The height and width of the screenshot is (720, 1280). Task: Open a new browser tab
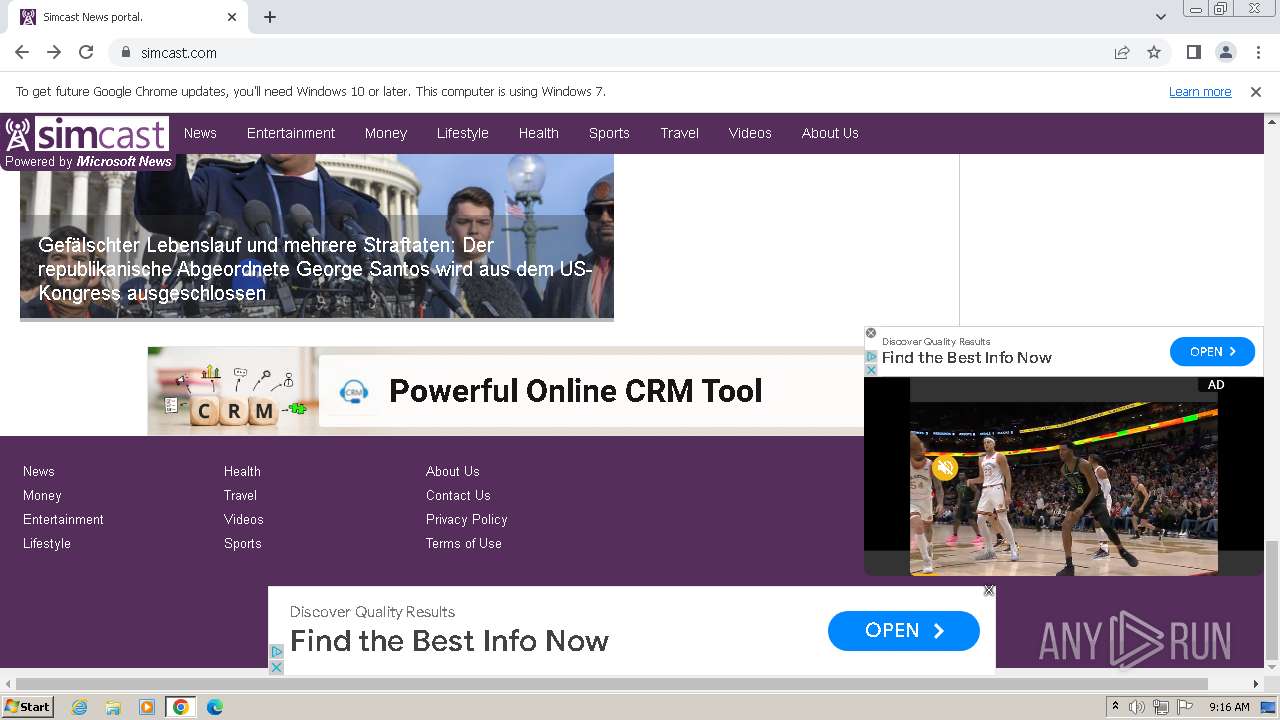pos(270,17)
